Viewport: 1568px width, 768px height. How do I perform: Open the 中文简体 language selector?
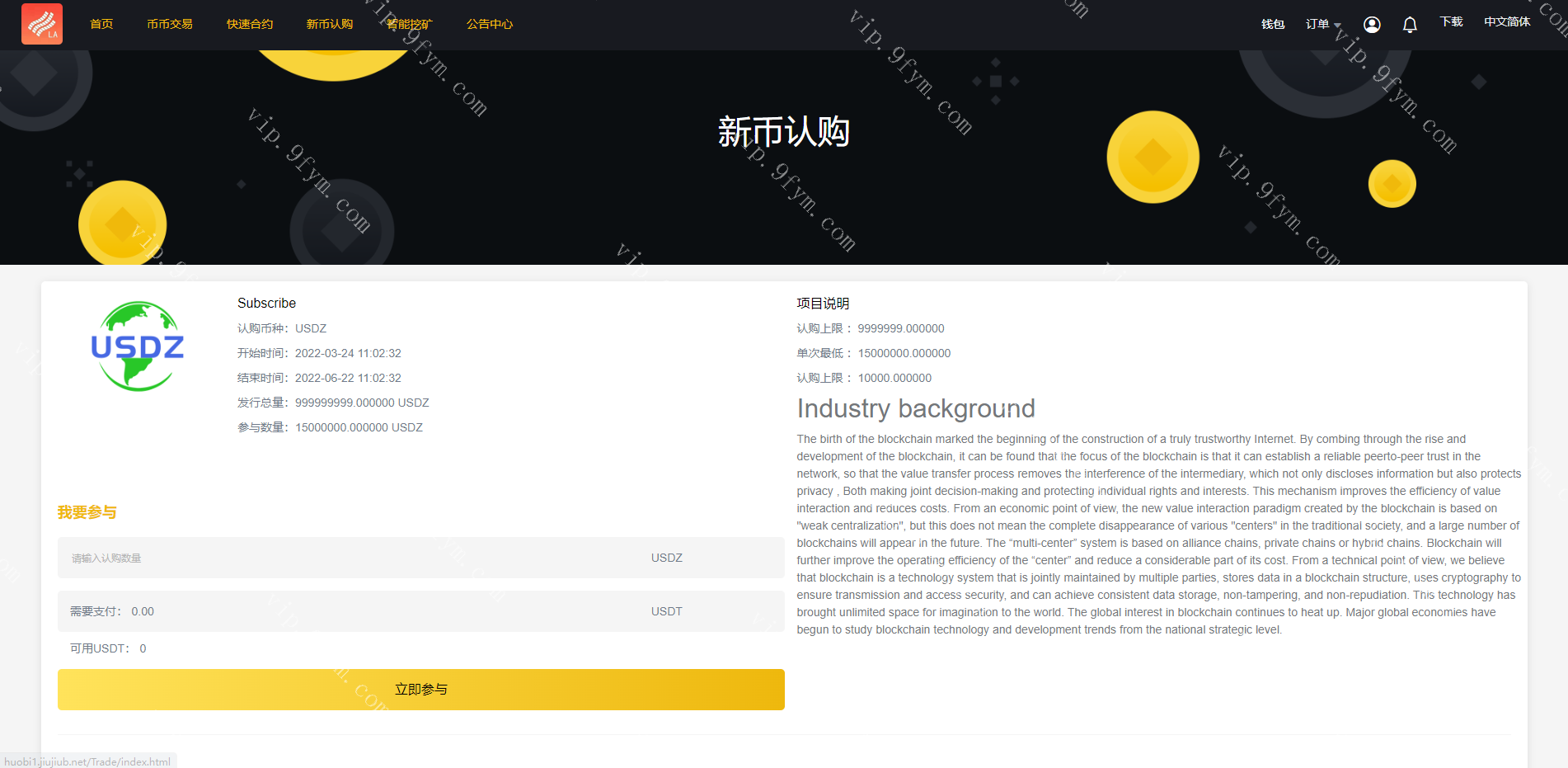pyautogui.click(x=1507, y=22)
